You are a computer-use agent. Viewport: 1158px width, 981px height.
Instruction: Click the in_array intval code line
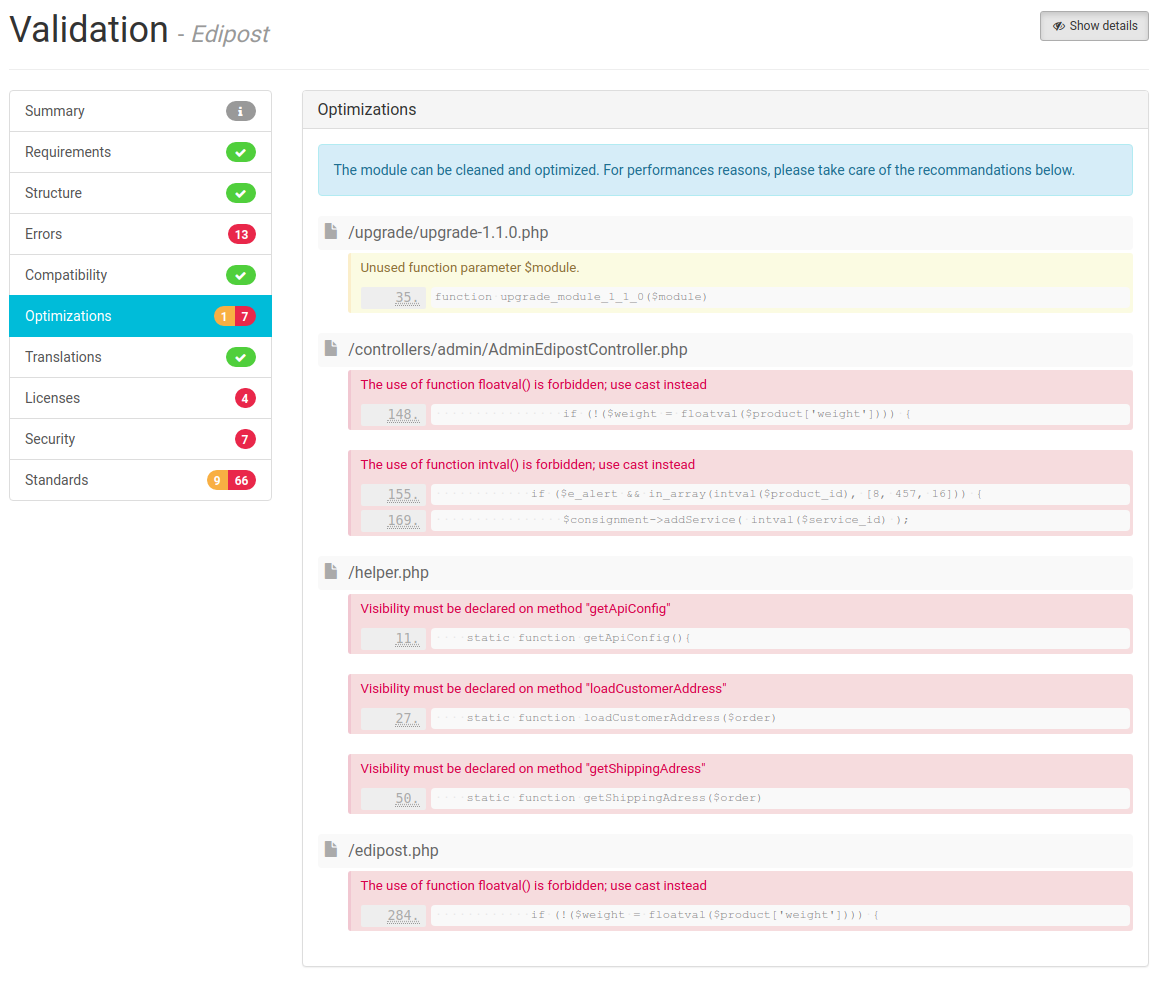[781, 494]
